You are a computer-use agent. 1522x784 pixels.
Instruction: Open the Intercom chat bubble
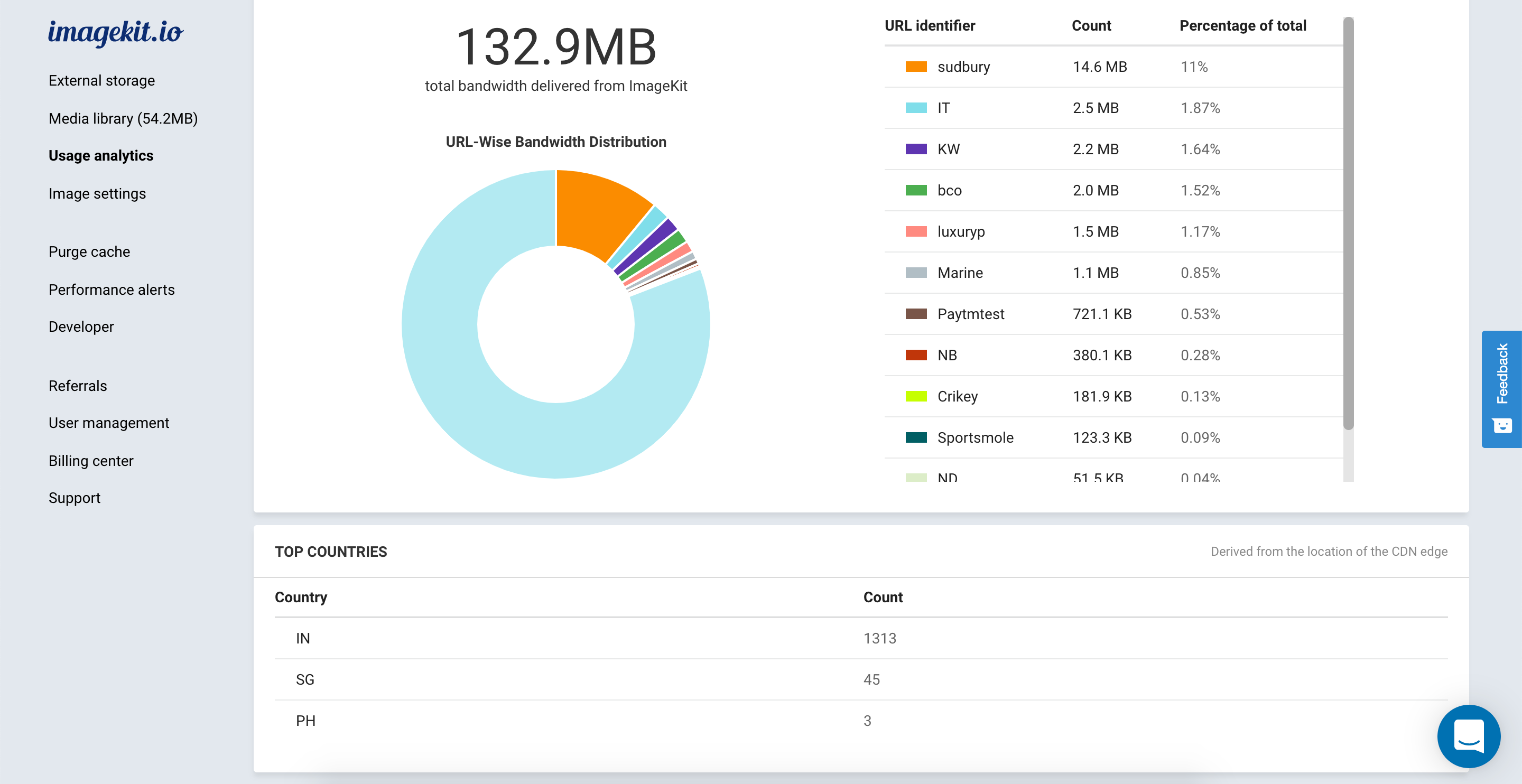click(x=1468, y=735)
